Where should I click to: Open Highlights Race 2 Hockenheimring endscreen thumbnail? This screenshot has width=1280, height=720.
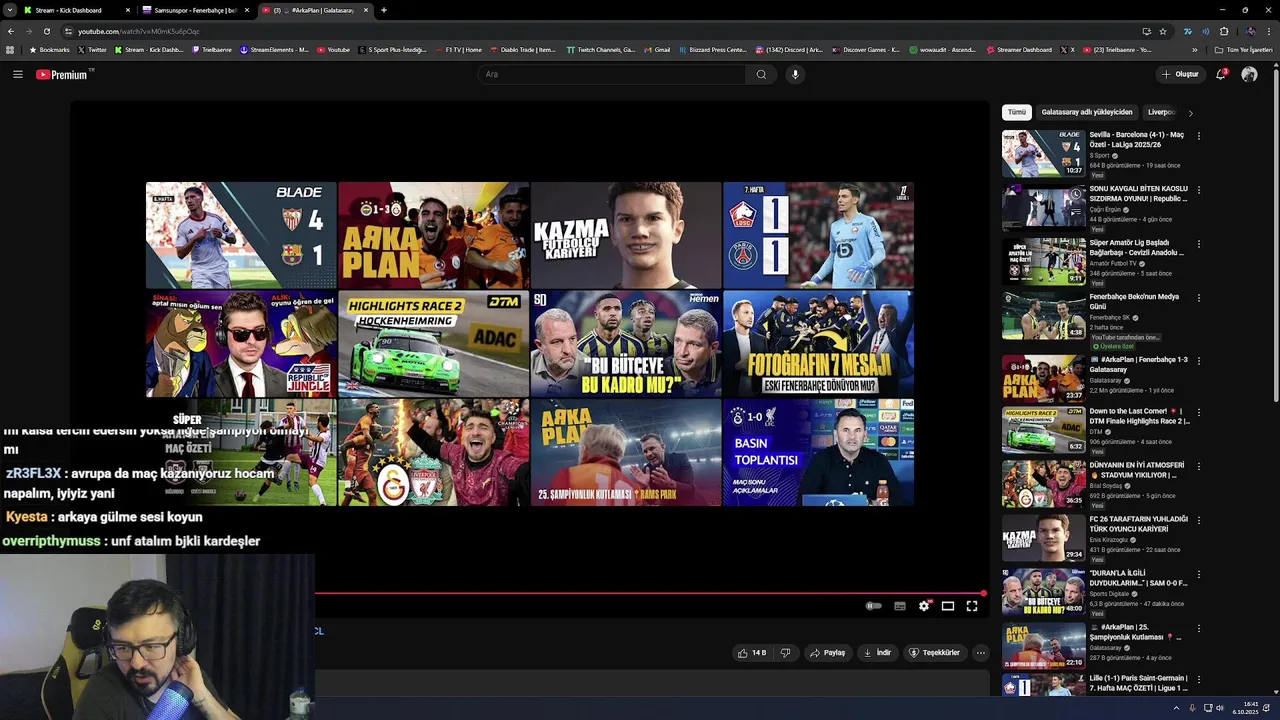[x=434, y=344]
